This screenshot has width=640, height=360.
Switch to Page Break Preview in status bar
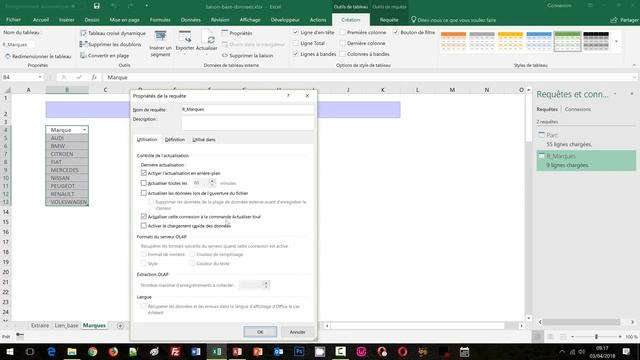pyautogui.click(x=563, y=337)
